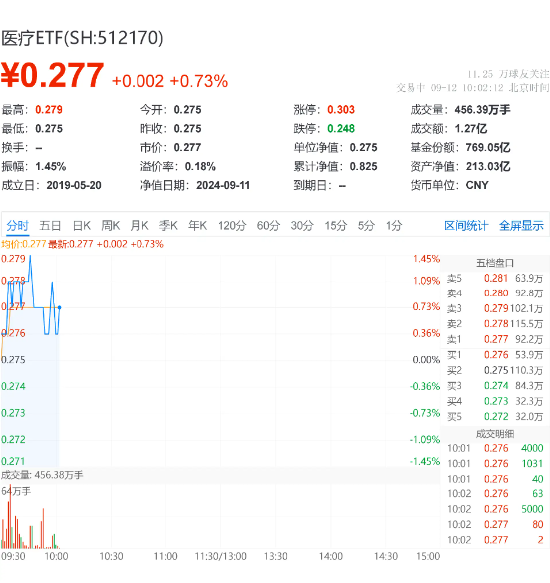Select the 60分 interval tab

tap(268, 225)
